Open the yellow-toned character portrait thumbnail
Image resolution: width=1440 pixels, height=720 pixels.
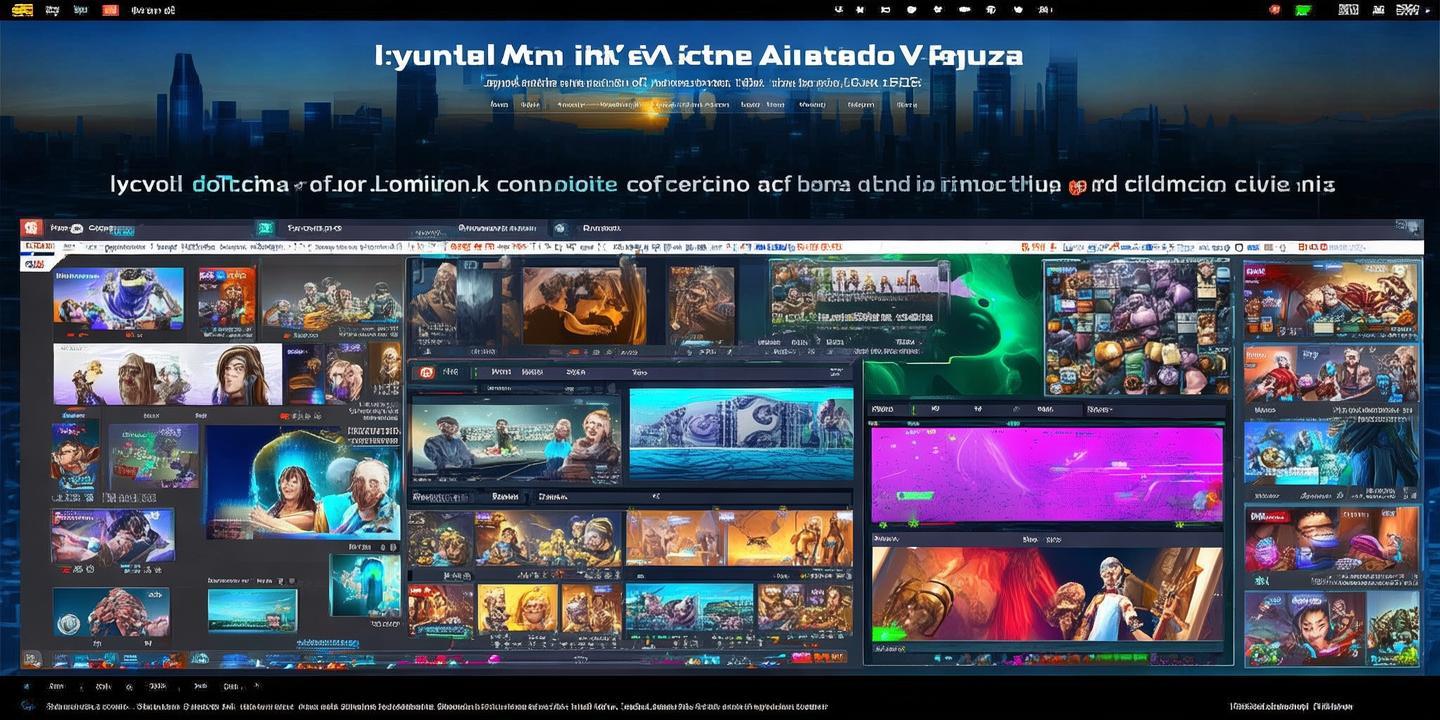[517, 609]
